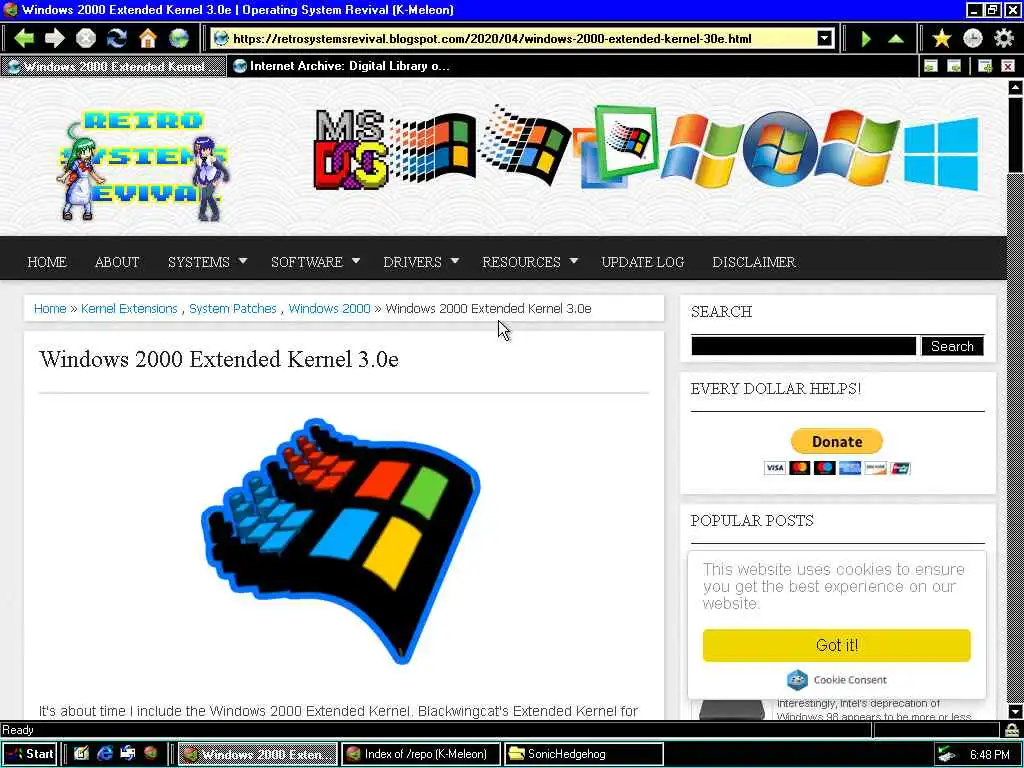Open a new tab with the tab bar icon
The height and width of the screenshot is (768, 1024).
coord(985,66)
